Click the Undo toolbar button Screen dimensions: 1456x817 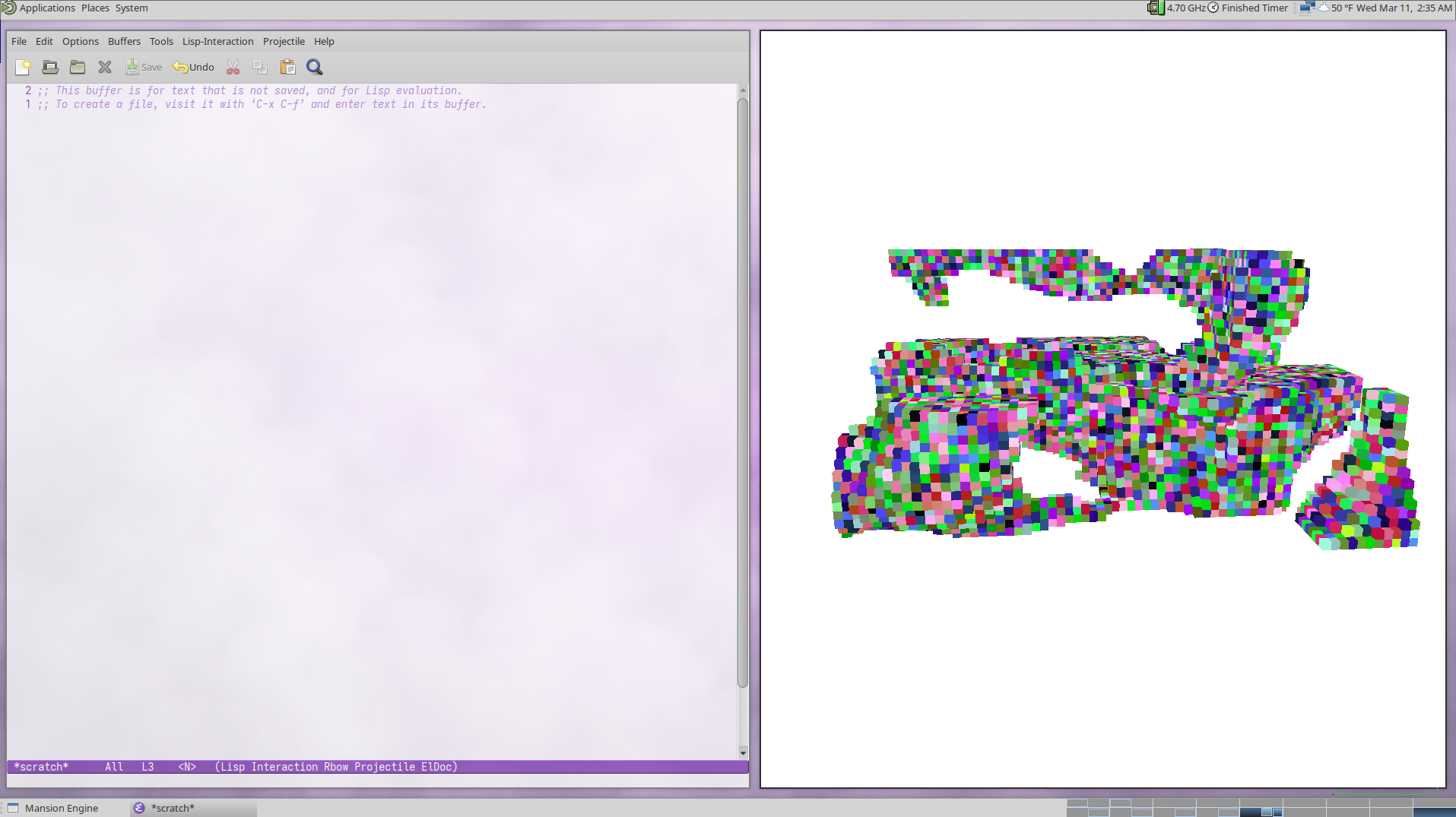coord(193,68)
